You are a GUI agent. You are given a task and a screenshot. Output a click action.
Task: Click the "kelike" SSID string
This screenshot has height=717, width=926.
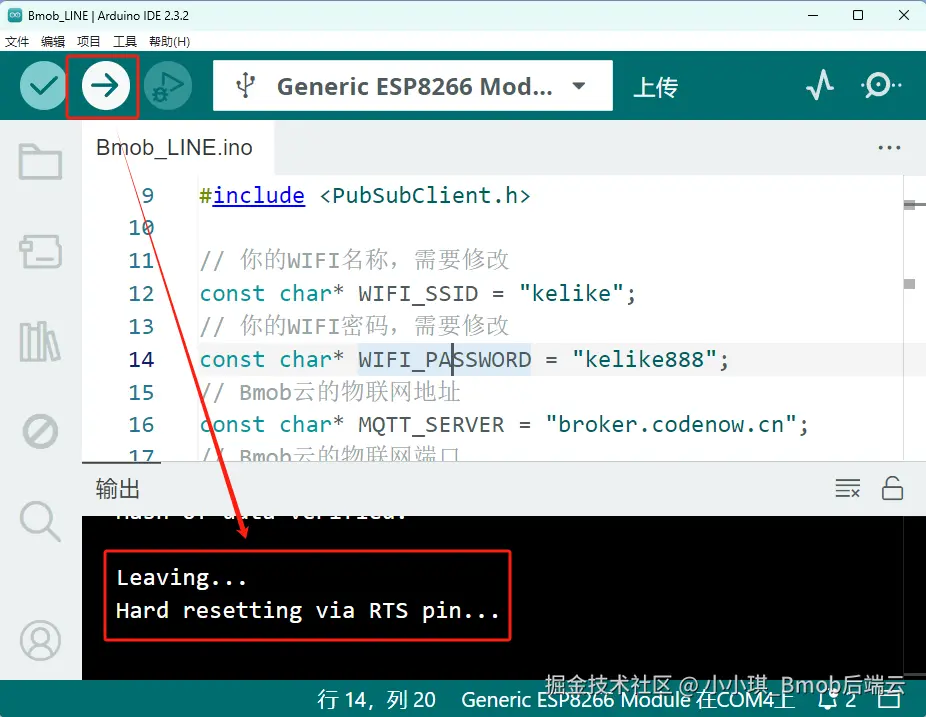(571, 294)
